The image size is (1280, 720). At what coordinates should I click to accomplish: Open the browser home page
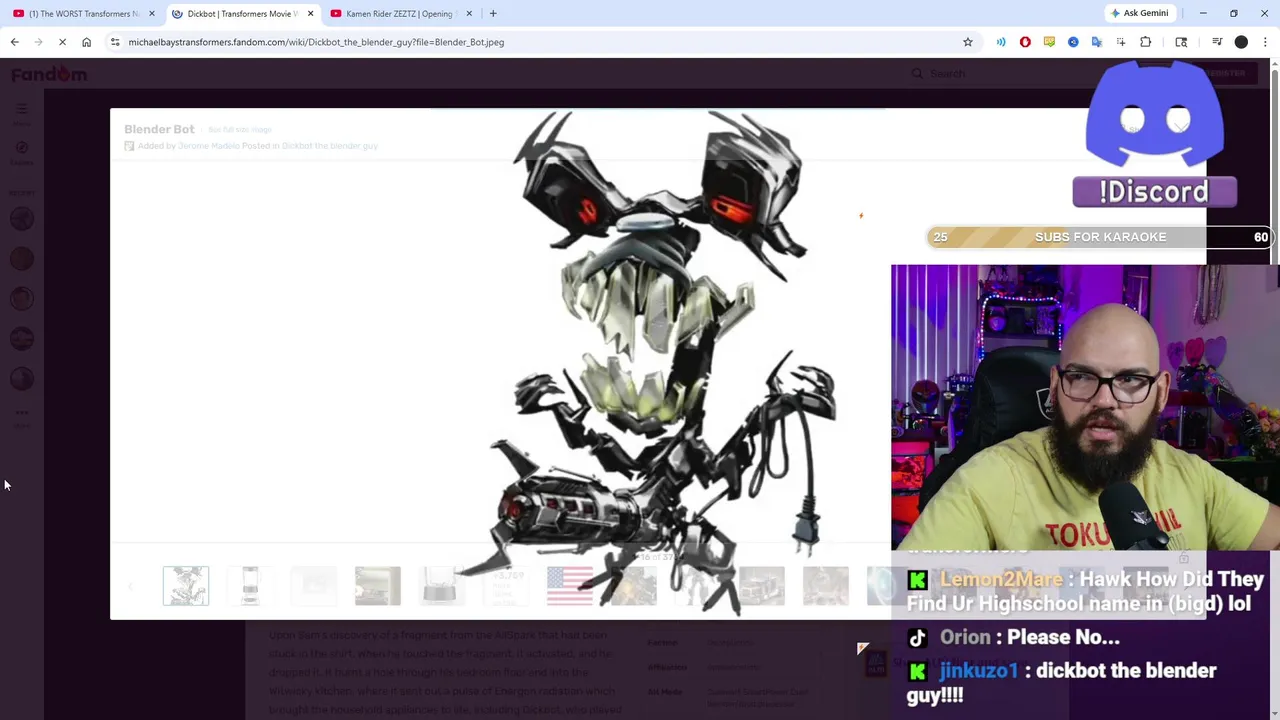tap(86, 42)
